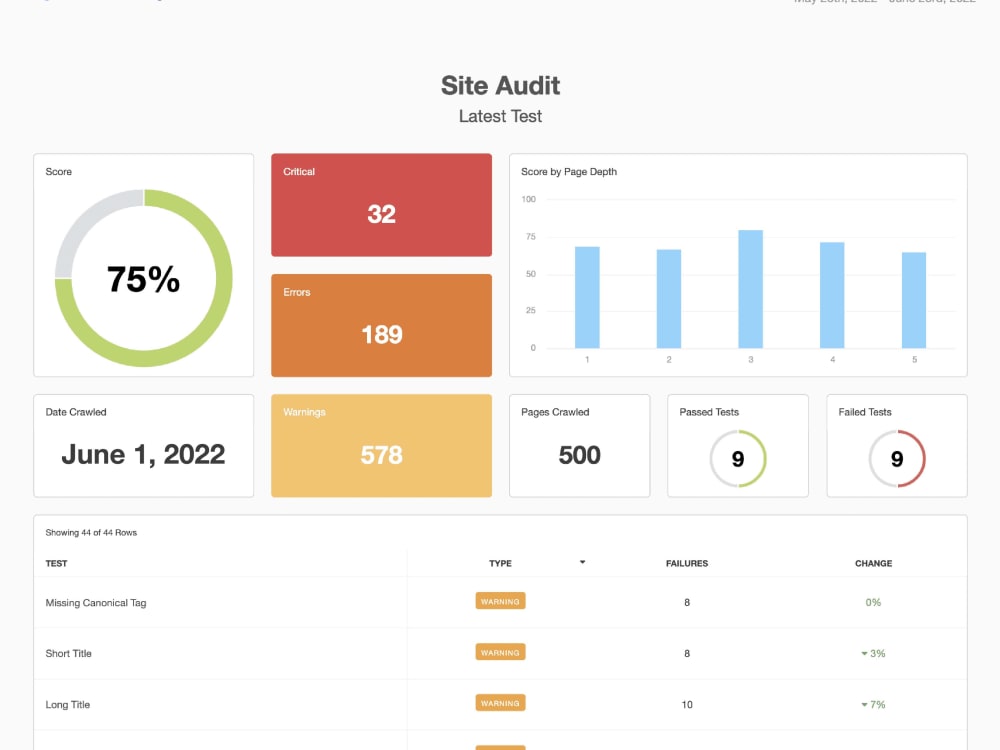The height and width of the screenshot is (750, 1000).
Task: Click the WARNING badge for Short Title
Action: click(500, 652)
